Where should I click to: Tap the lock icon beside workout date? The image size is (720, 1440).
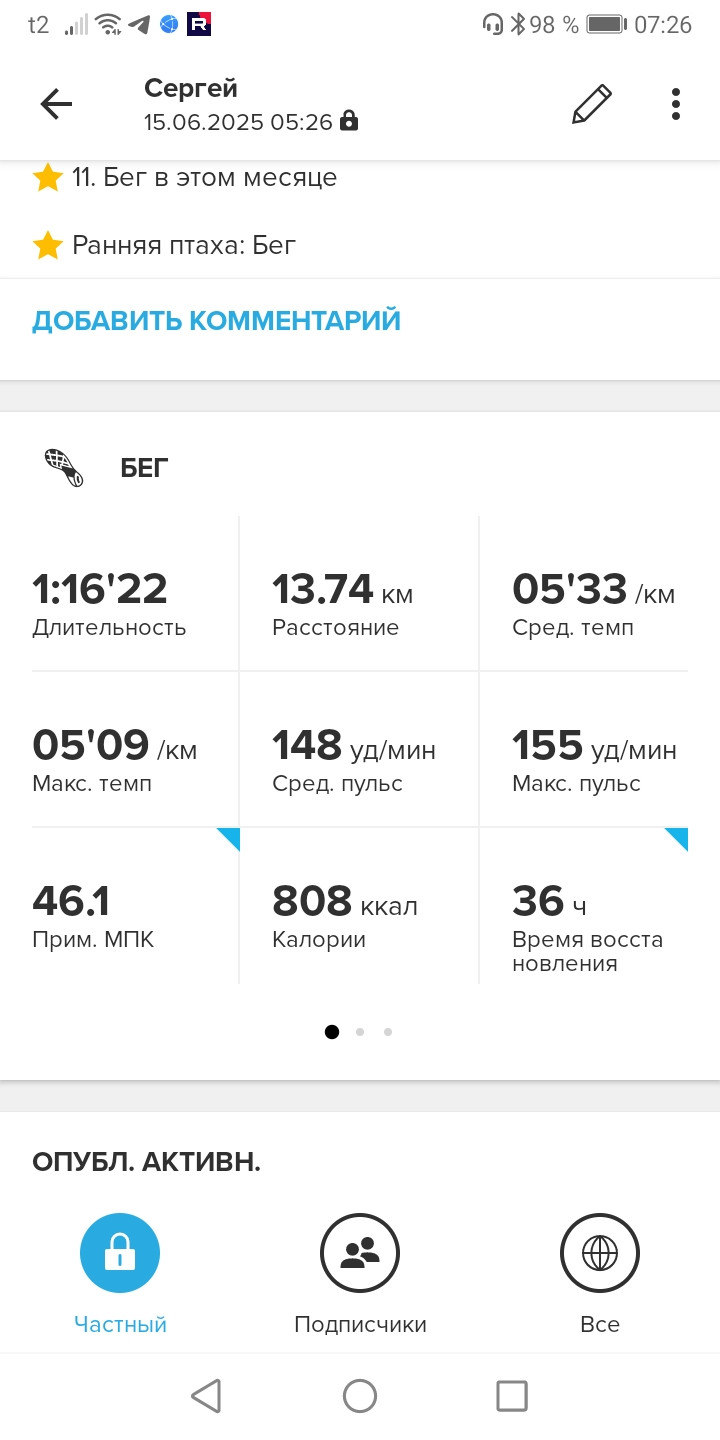click(348, 122)
